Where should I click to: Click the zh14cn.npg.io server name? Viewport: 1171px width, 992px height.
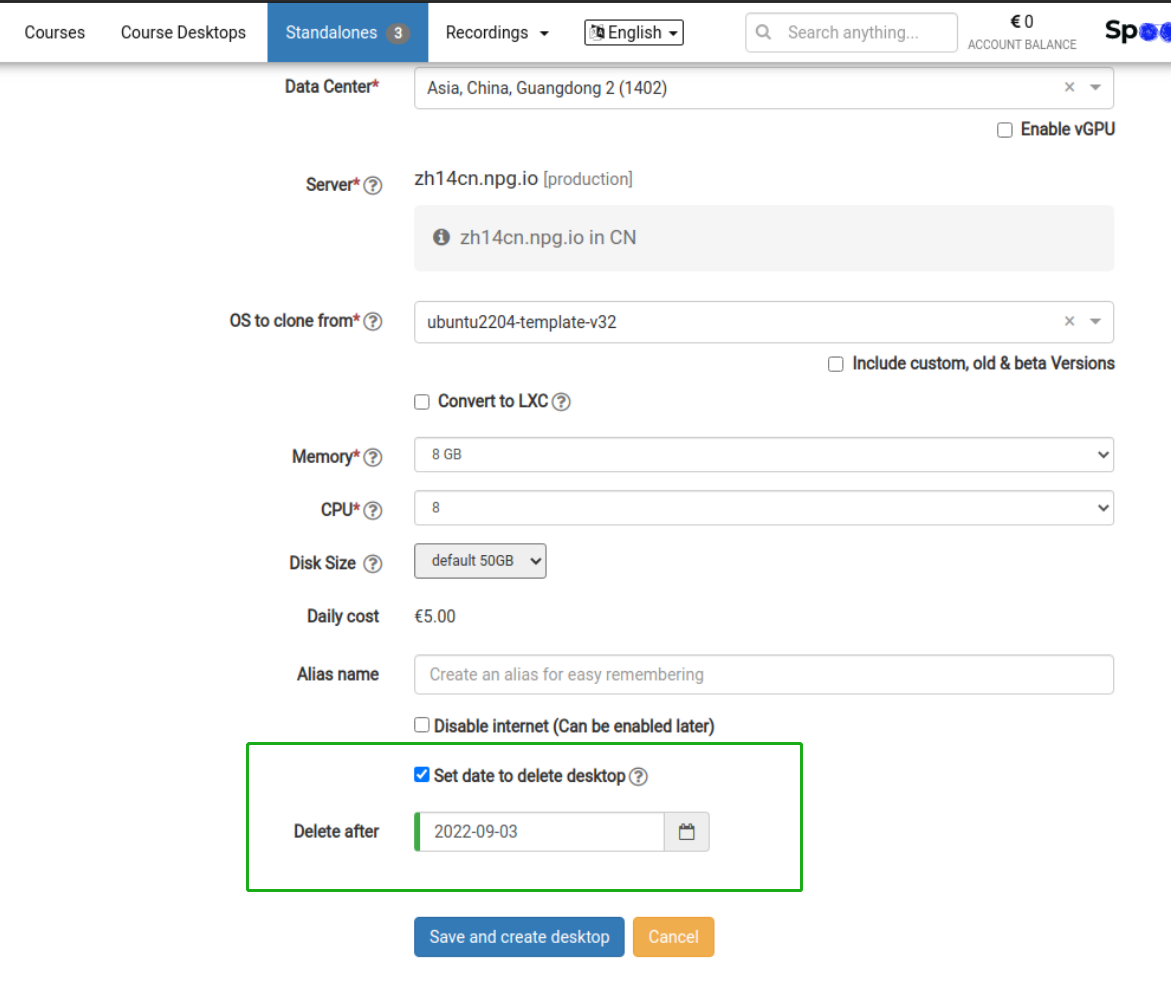[x=476, y=179]
